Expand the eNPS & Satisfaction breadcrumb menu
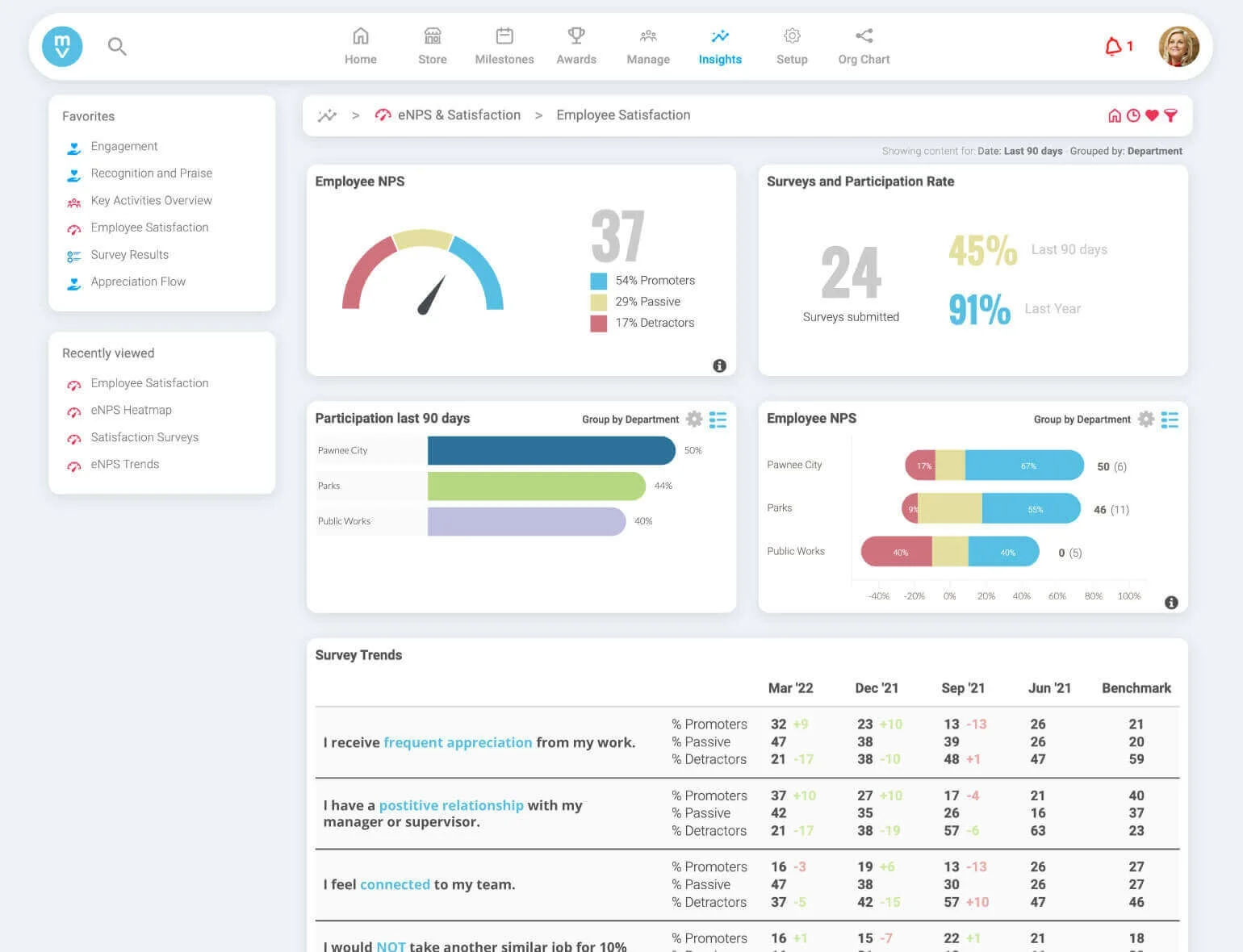The width and height of the screenshot is (1243, 952). click(x=458, y=115)
